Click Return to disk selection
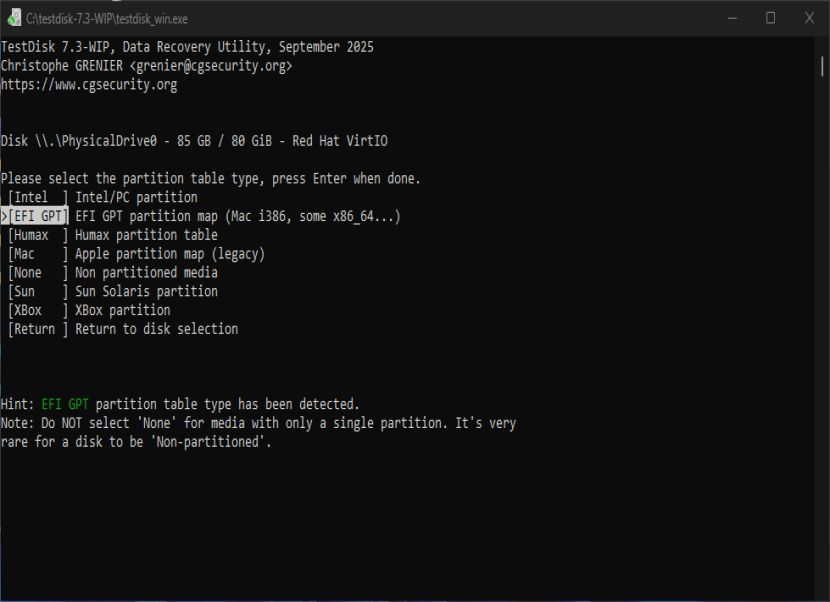 pos(123,329)
